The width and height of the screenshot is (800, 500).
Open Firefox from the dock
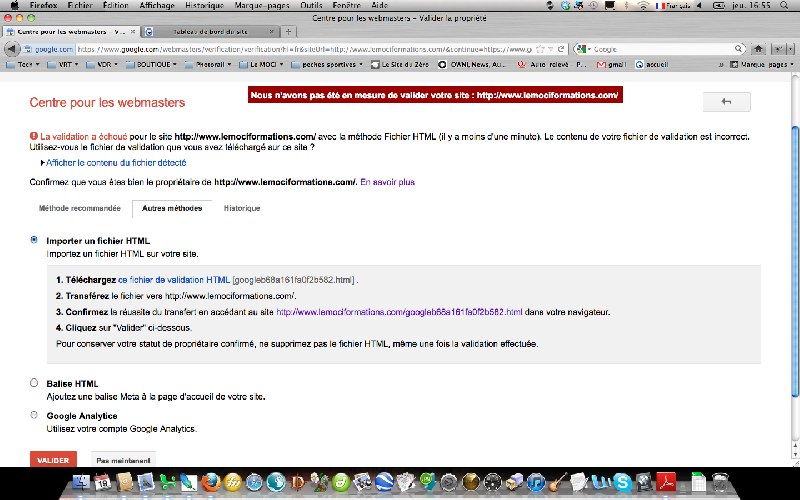209,483
